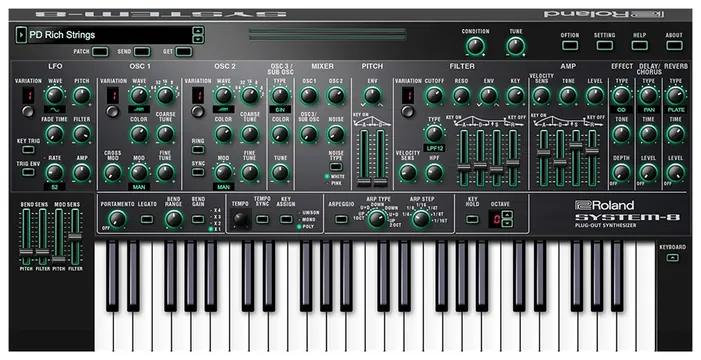
Task: Change the FILTER VARIATION with its round button
Action: tap(407, 112)
